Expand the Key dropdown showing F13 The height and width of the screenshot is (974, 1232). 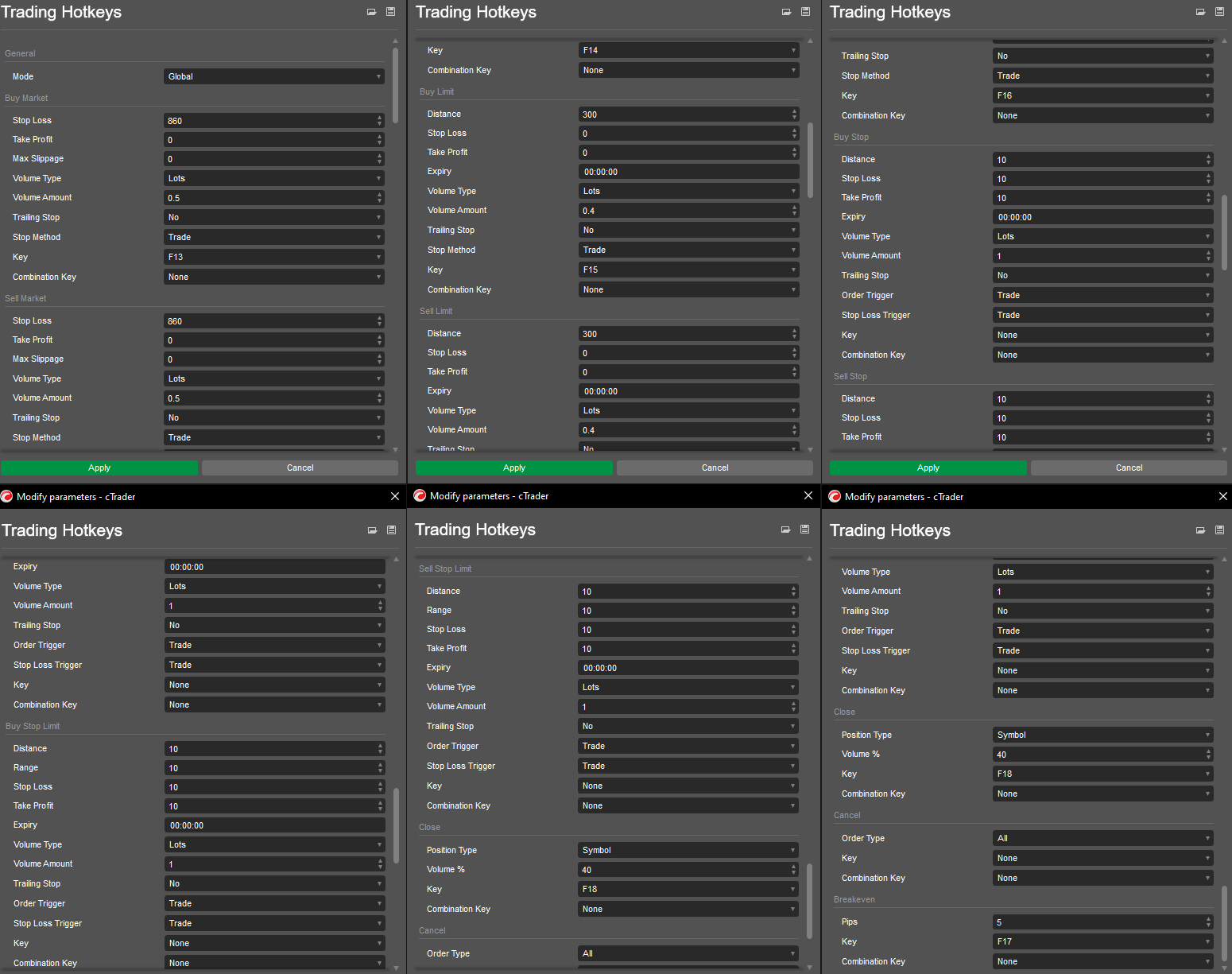coord(273,256)
